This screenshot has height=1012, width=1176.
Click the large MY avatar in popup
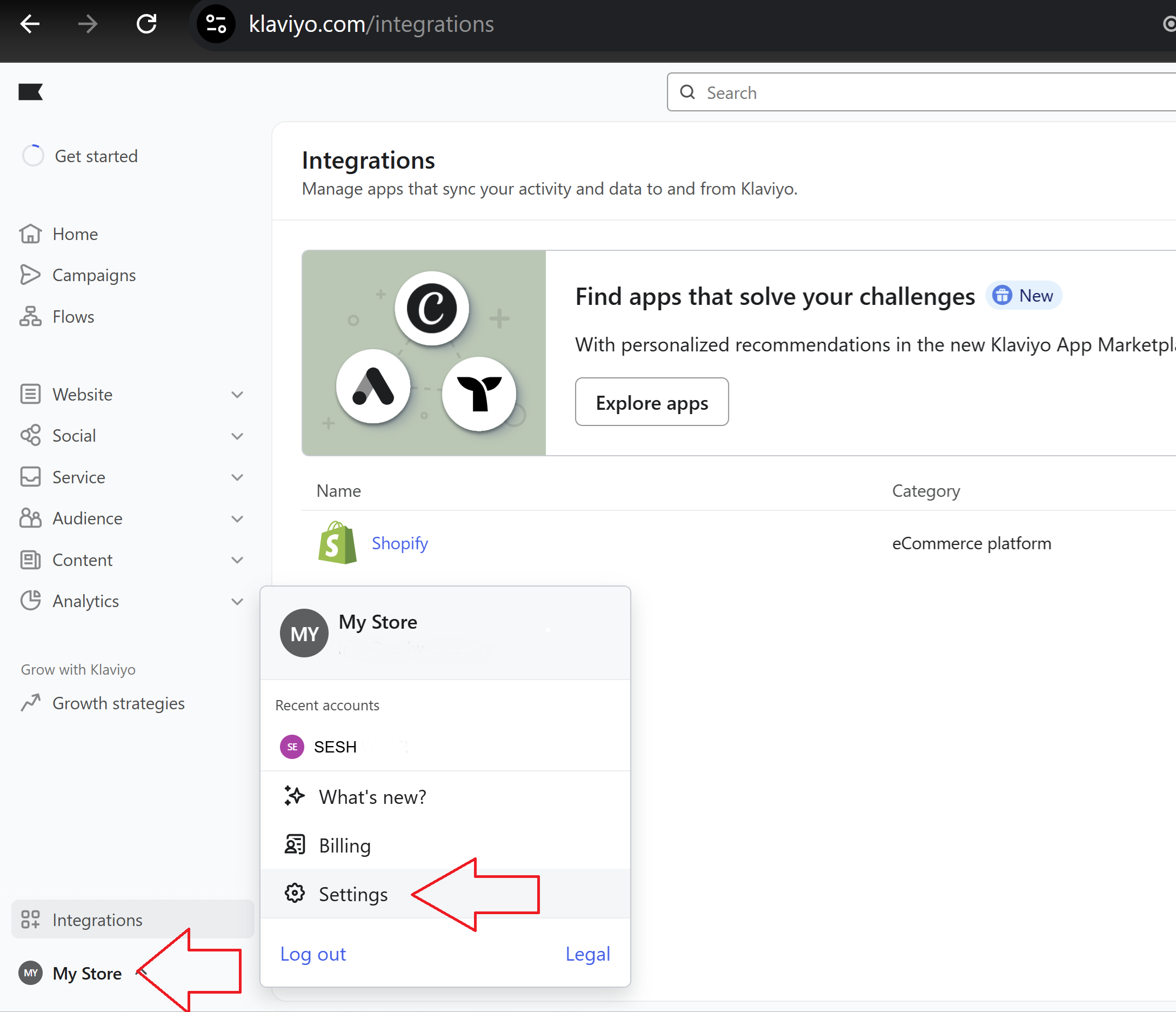point(304,634)
